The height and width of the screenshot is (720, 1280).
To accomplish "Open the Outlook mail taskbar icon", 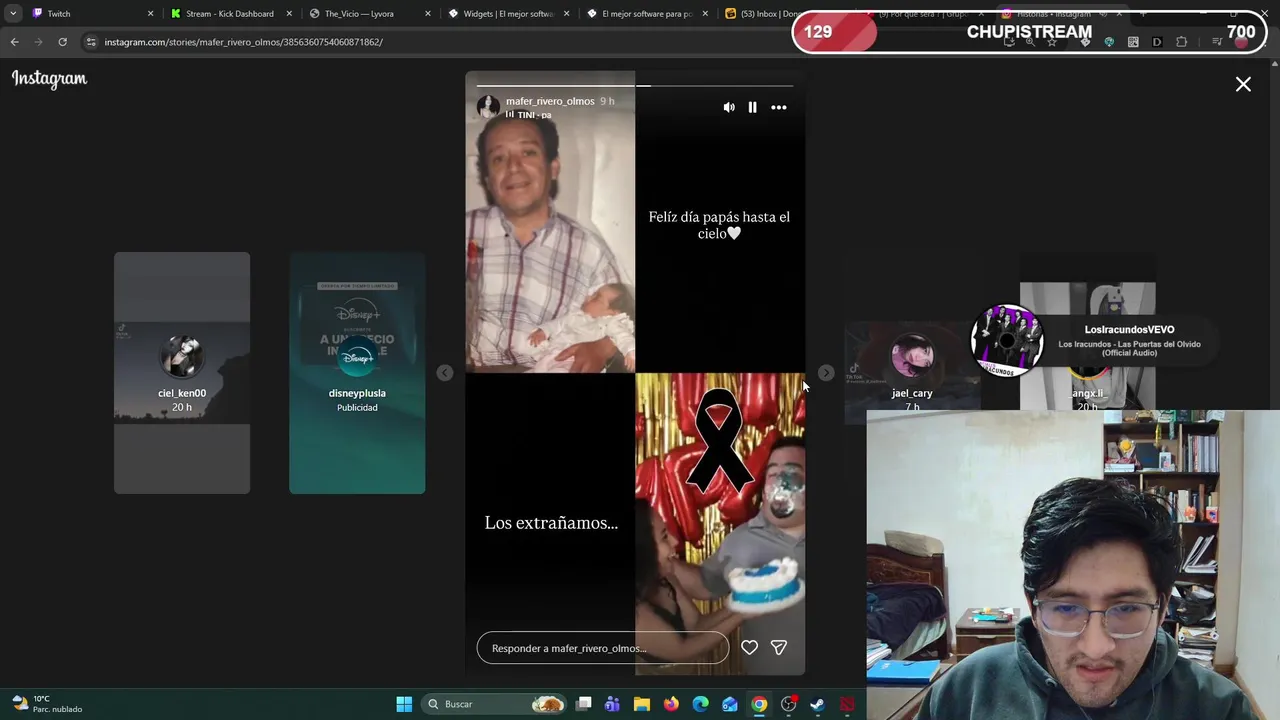I will pyautogui.click(x=730, y=704).
